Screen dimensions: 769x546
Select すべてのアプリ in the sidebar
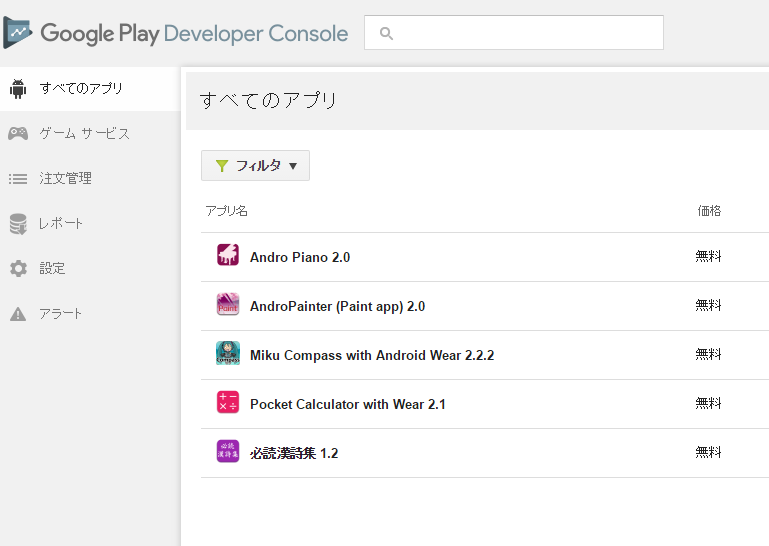click(82, 88)
